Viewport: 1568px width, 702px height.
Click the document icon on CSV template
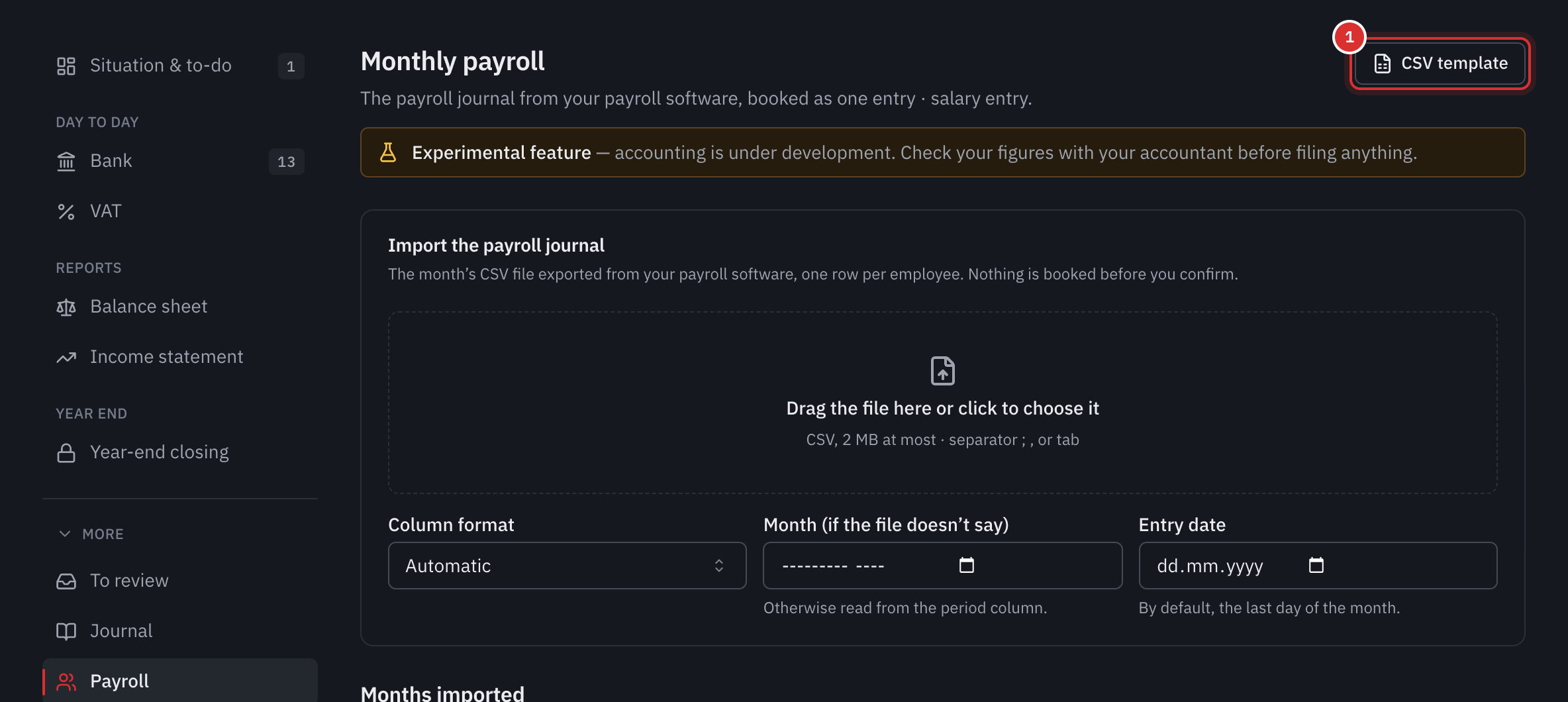[x=1382, y=63]
